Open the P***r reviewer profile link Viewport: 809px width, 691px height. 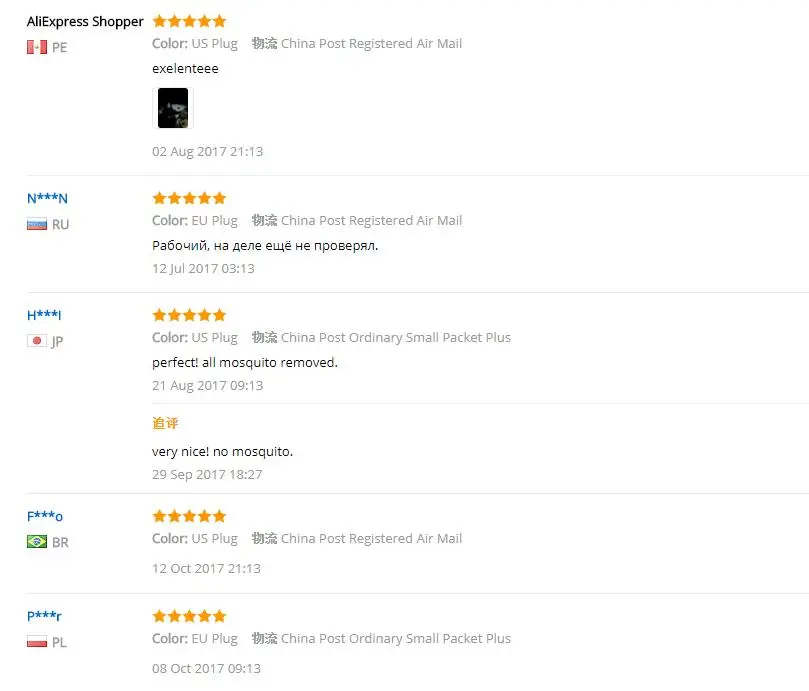coord(44,616)
